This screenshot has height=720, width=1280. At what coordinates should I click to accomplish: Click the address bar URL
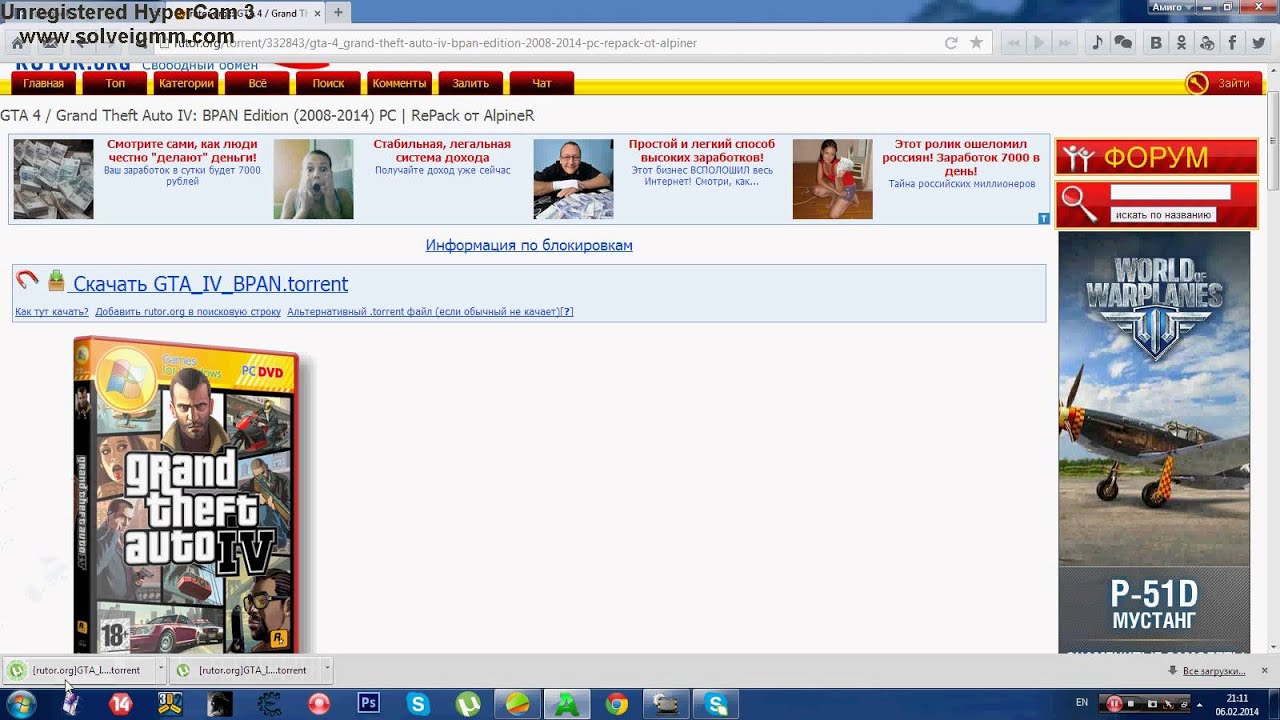(x=435, y=43)
